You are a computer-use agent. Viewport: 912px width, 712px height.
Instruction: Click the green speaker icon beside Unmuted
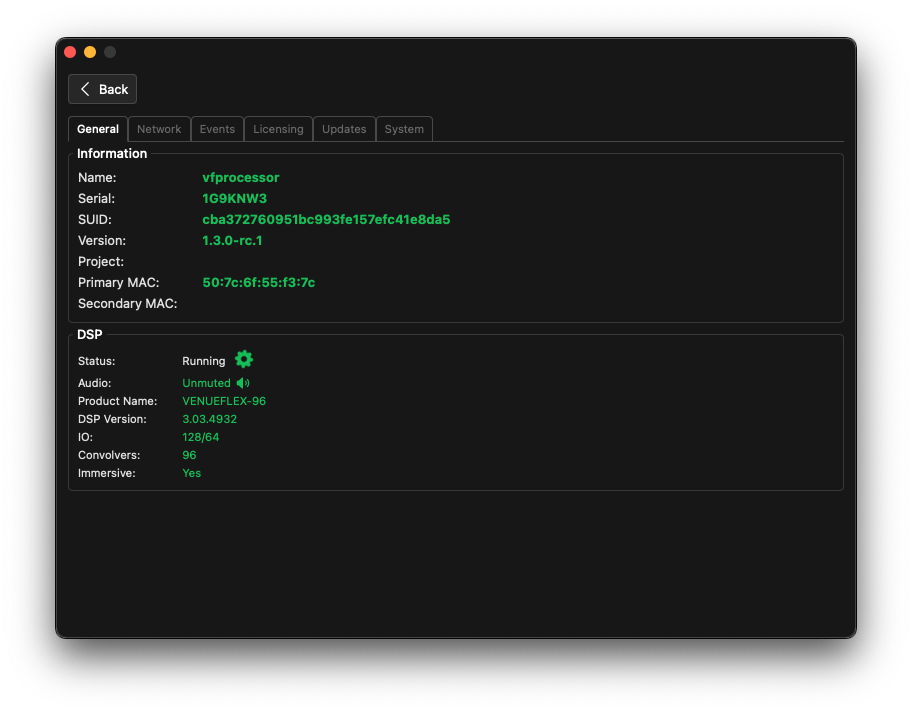click(243, 383)
